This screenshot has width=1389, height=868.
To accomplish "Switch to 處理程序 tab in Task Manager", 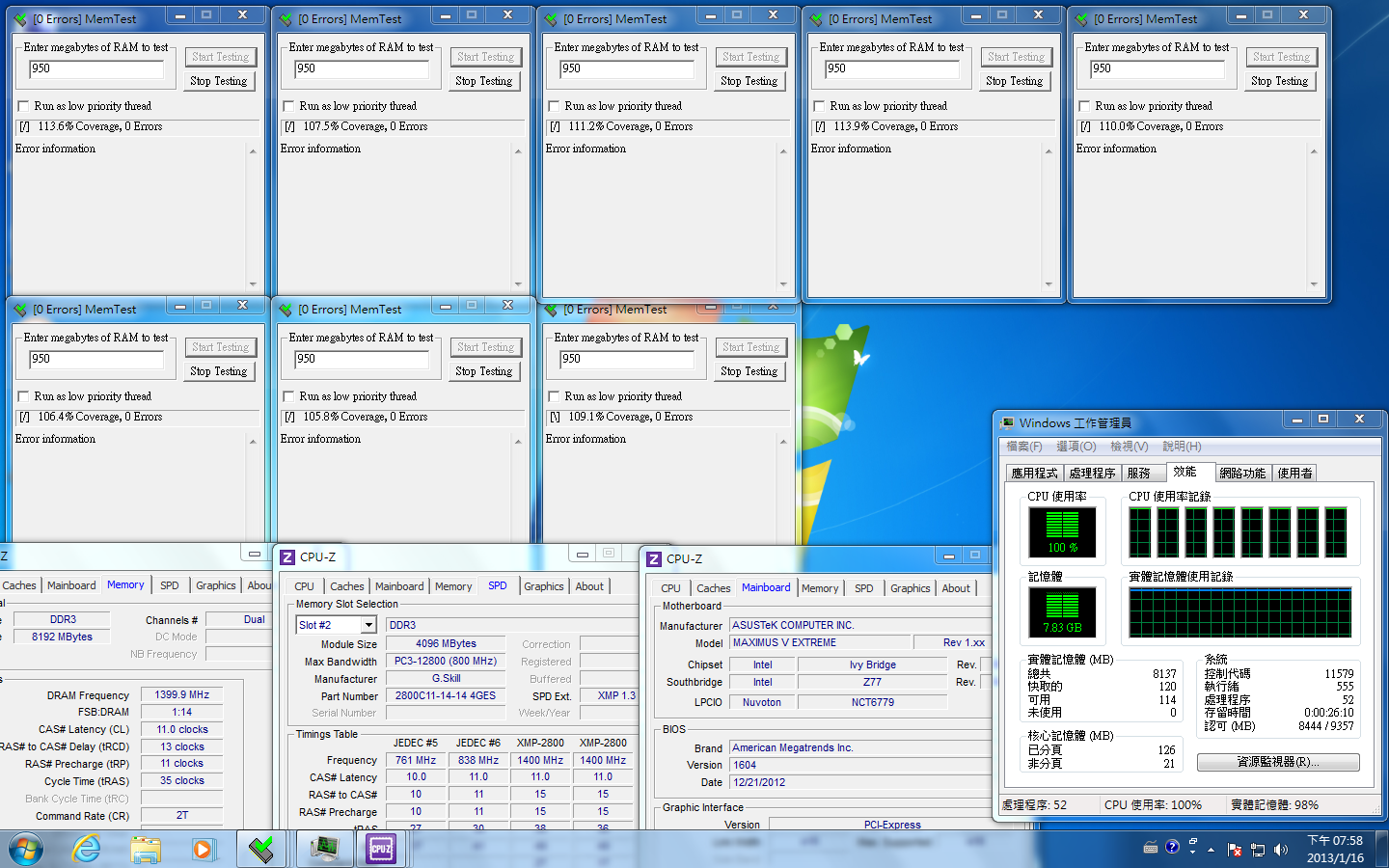I will coord(1092,473).
